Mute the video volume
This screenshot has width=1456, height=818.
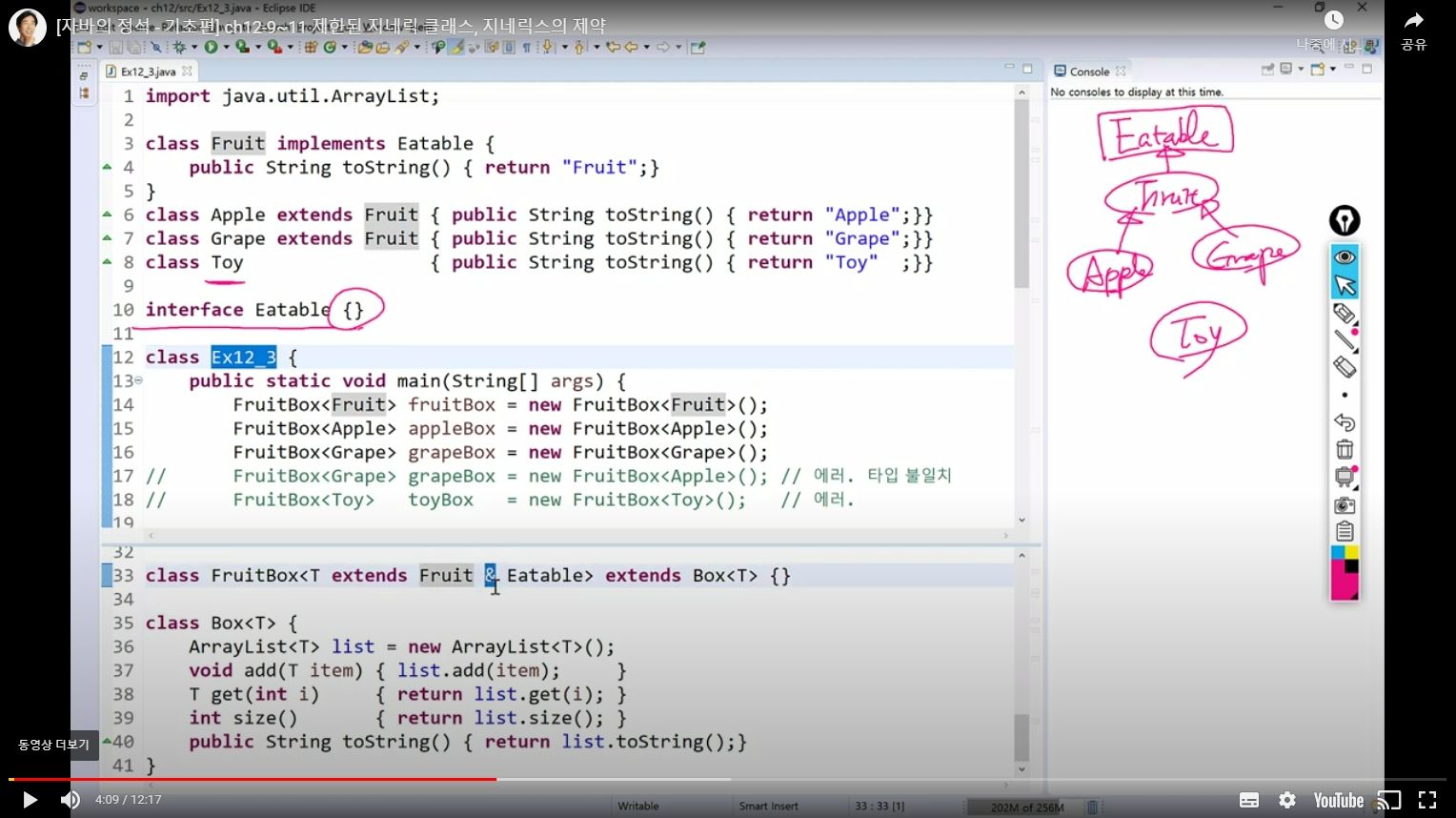point(71,800)
